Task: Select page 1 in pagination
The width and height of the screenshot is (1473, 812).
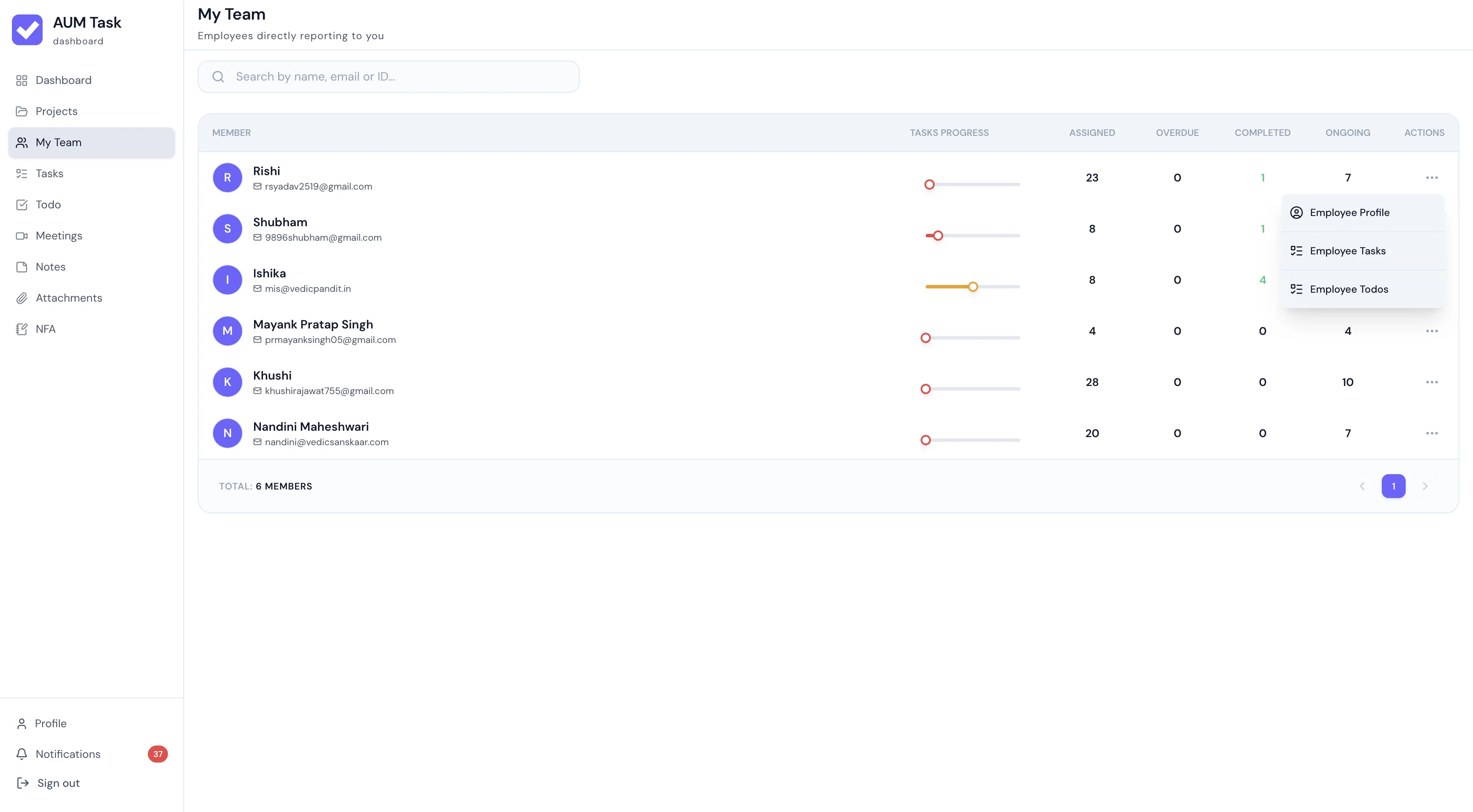Action: pos(1394,486)
